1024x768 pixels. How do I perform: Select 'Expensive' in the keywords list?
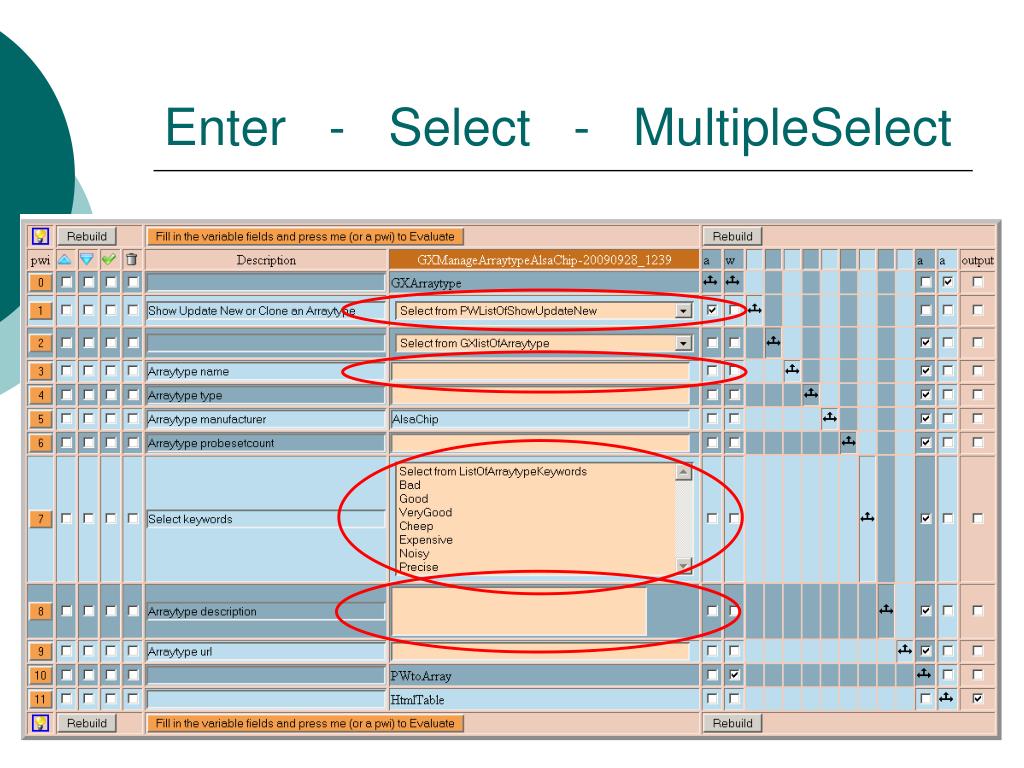coord(426,540)
